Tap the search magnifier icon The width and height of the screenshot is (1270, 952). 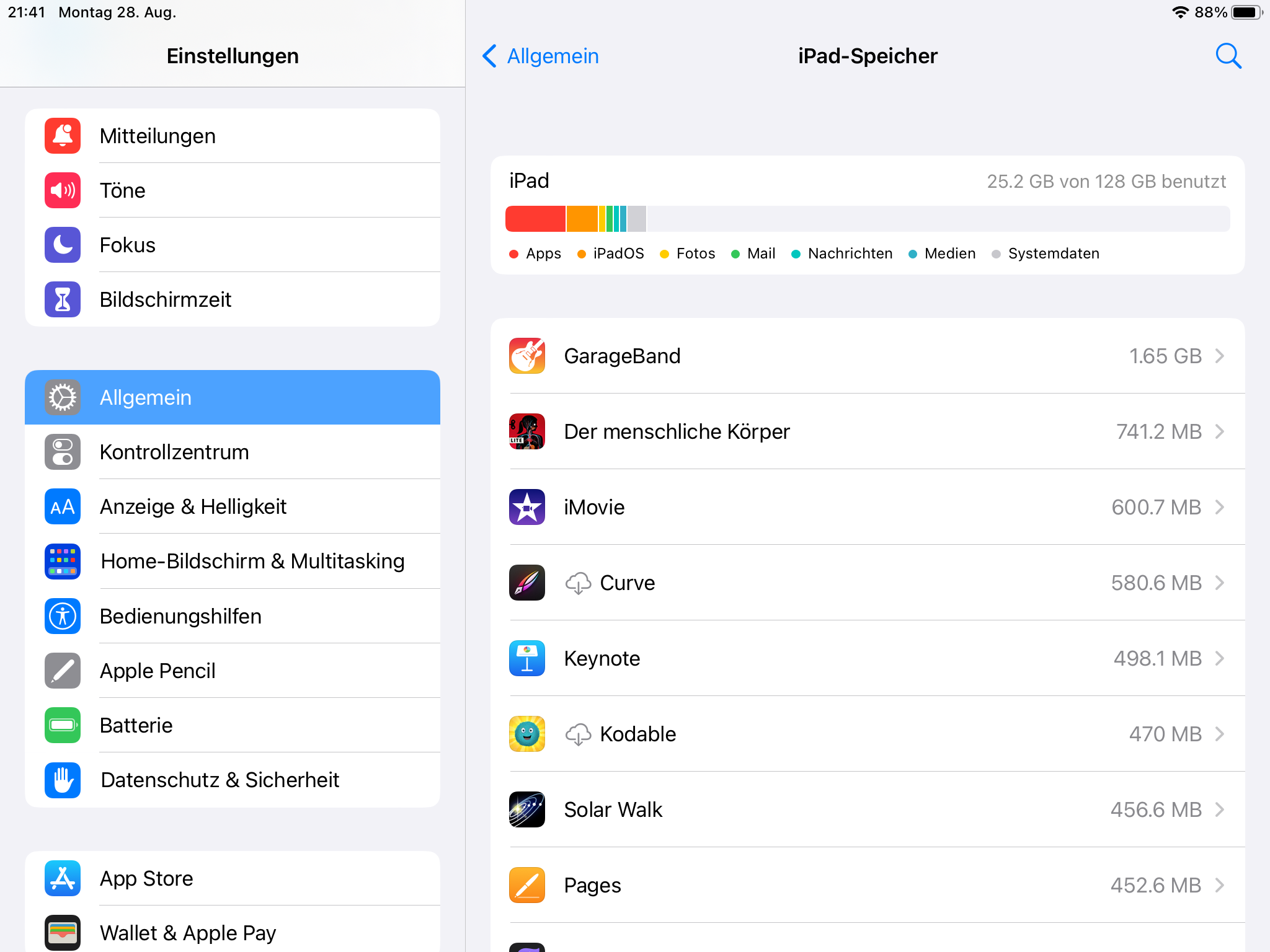click(1228, 56)
